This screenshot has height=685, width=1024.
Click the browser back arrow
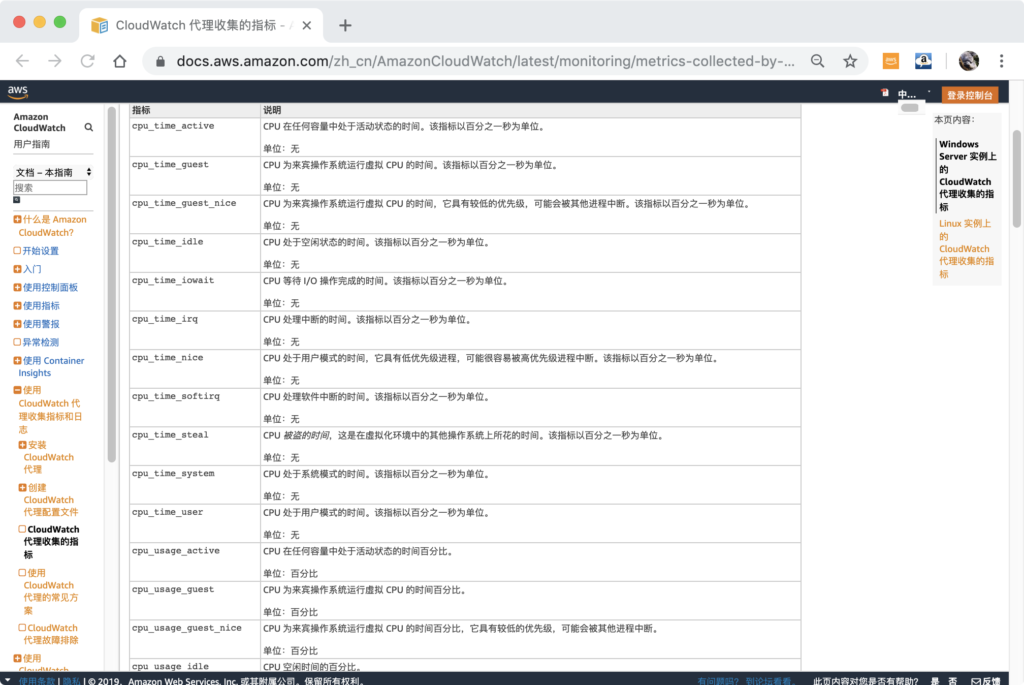coord(22,61)
